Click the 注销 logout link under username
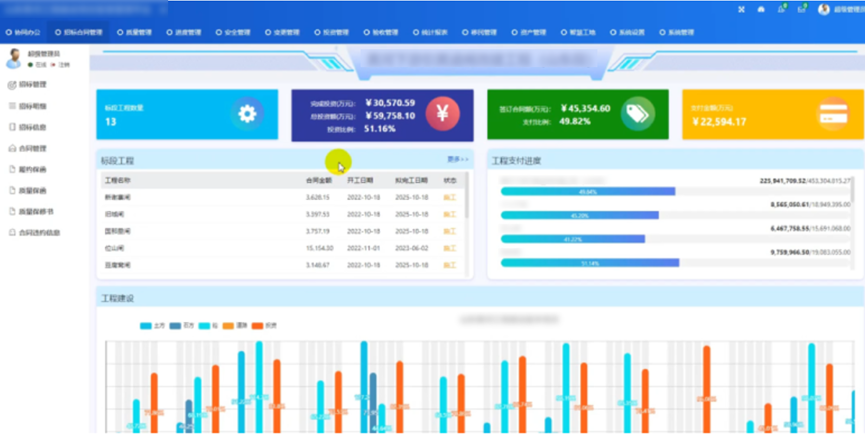Image resolution: width=865 pixels, height=437 pixels. point(62,64)
